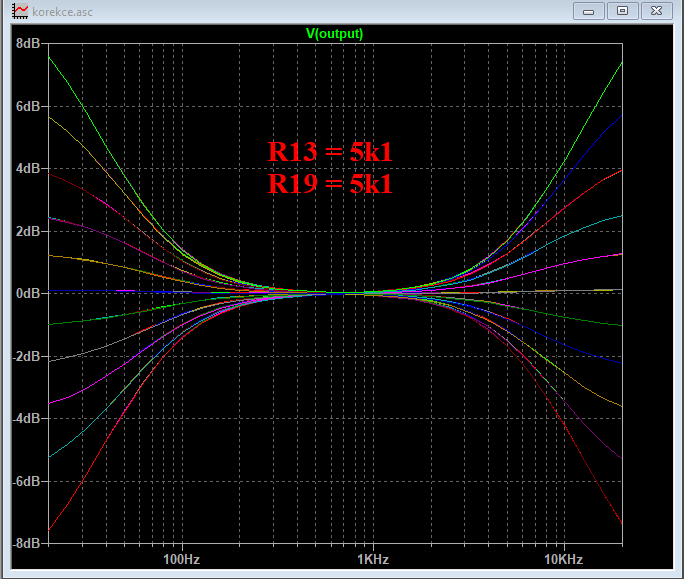This screenshot has width=684, height=579.
Task: Click the 6dB axis label
Action: pyautogui.click(x=28, y=106)
